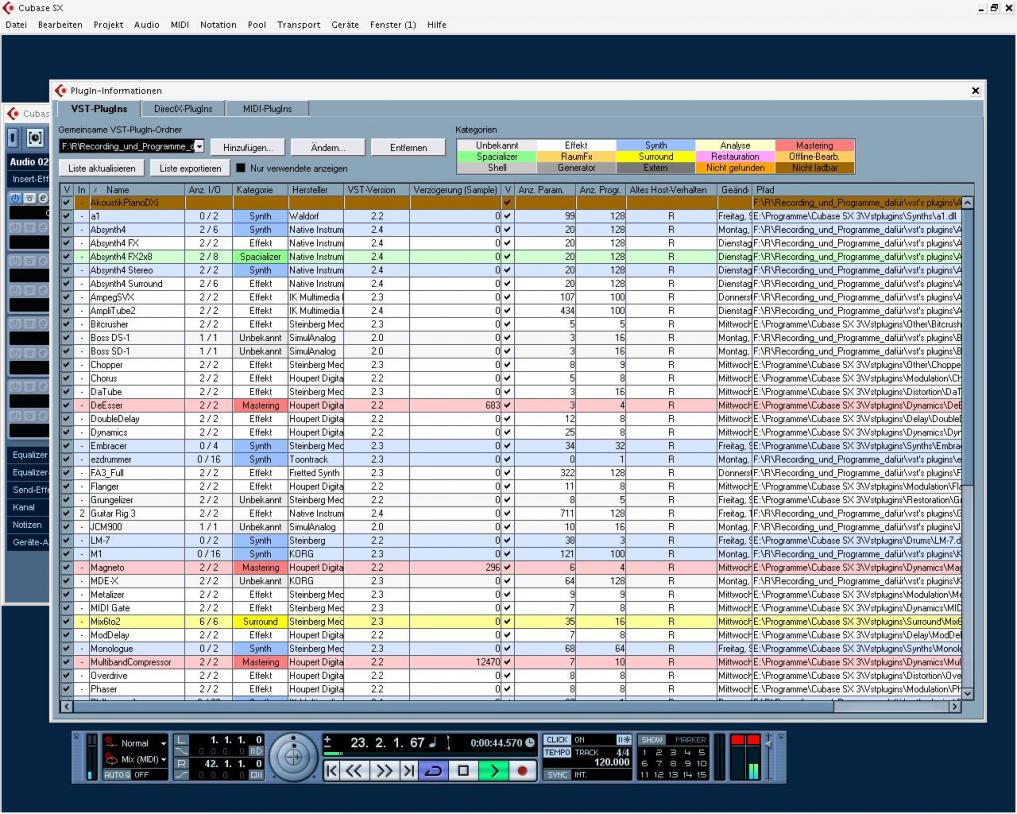Toggle metronome CLICK button

[557, 740]
